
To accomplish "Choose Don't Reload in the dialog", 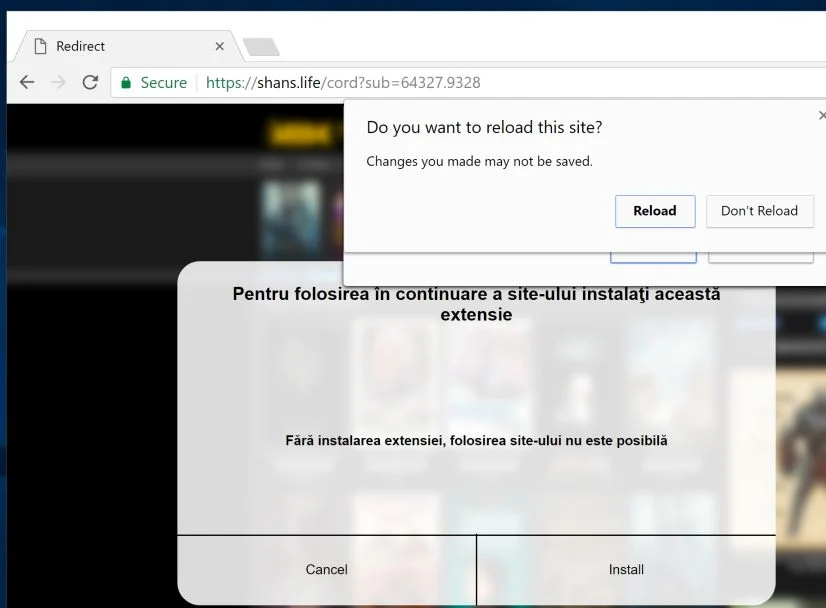I will (760, 211).
